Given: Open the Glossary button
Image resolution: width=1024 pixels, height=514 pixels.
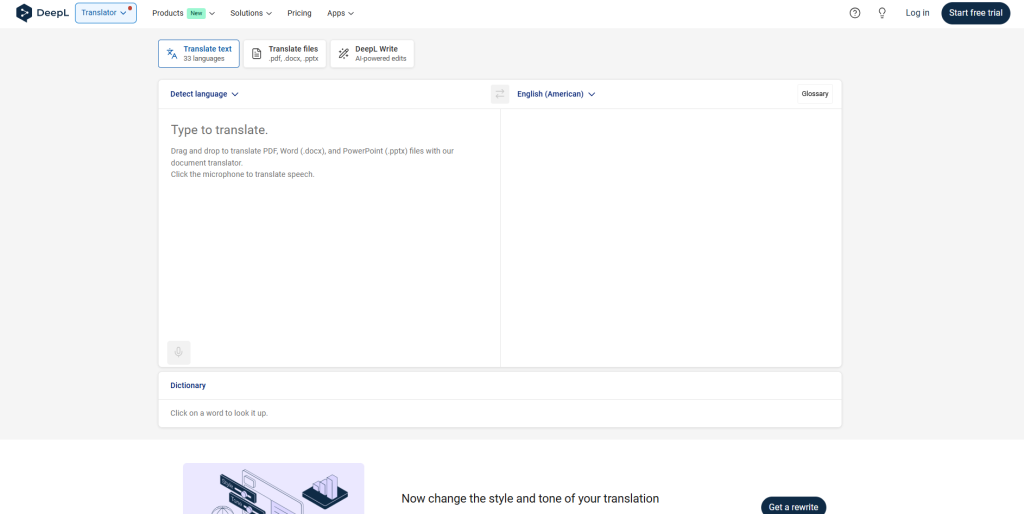Looking at the screenshot, I should [815, 94].
